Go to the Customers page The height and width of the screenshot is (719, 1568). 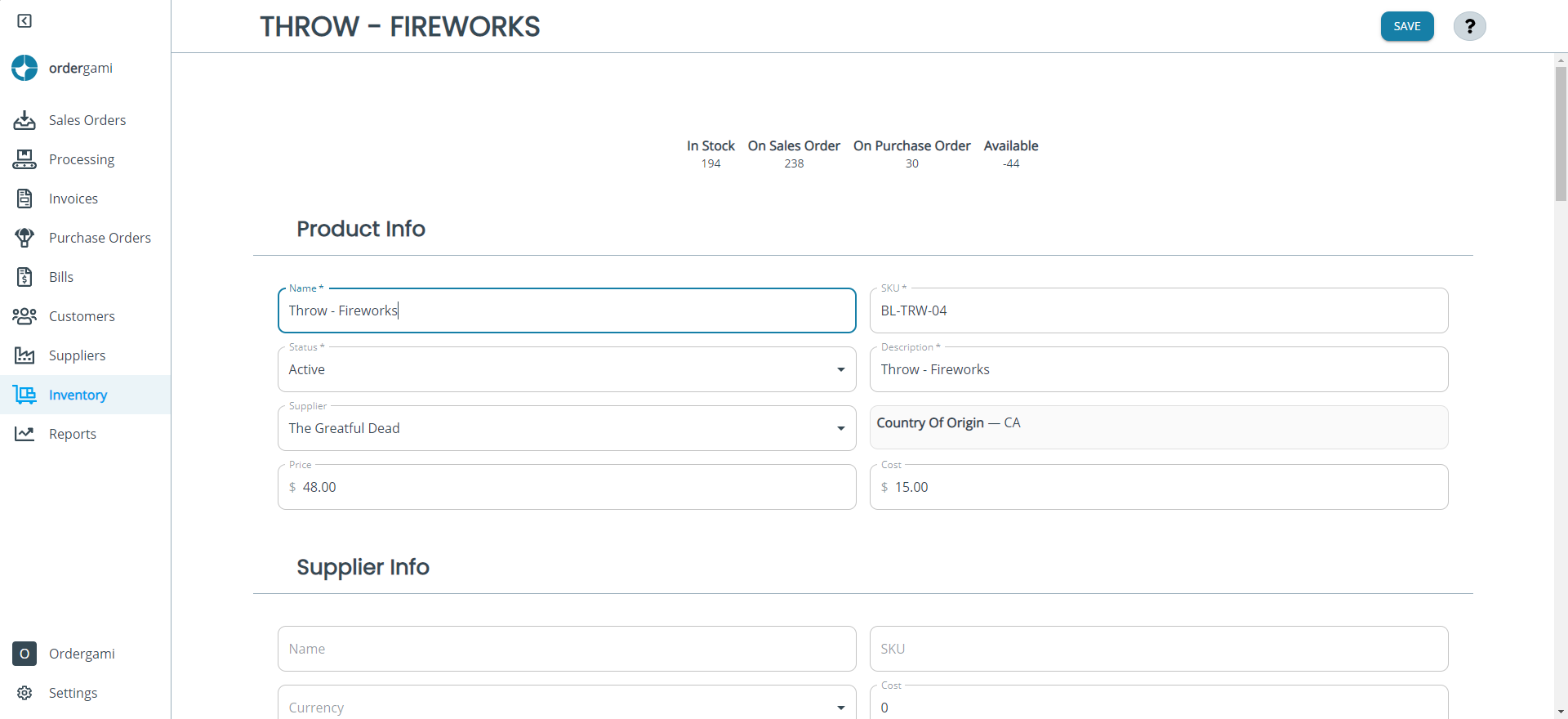pos(86,316)
